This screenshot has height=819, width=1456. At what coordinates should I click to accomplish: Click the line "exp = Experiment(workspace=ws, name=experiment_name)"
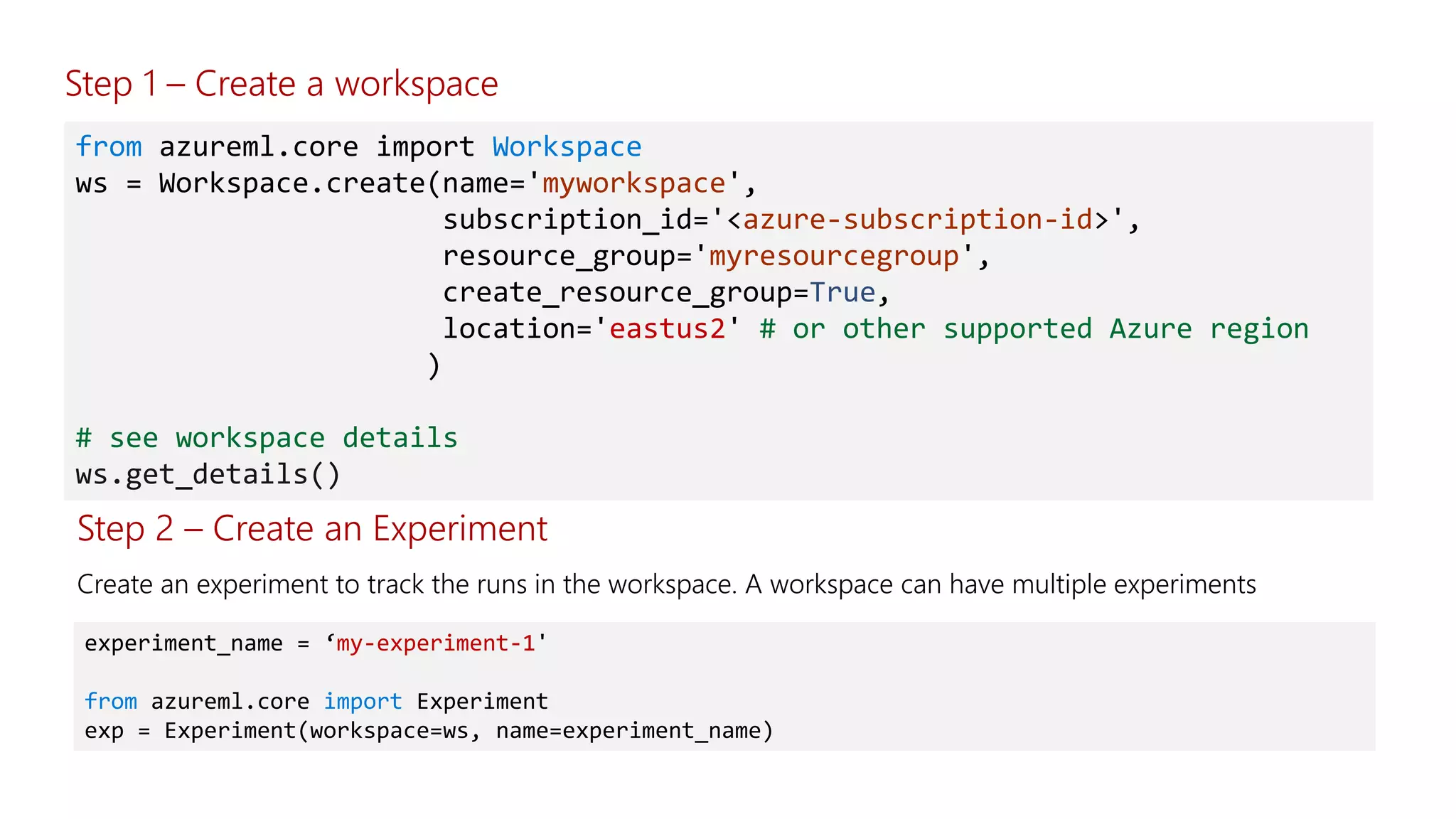click(429, 730)
